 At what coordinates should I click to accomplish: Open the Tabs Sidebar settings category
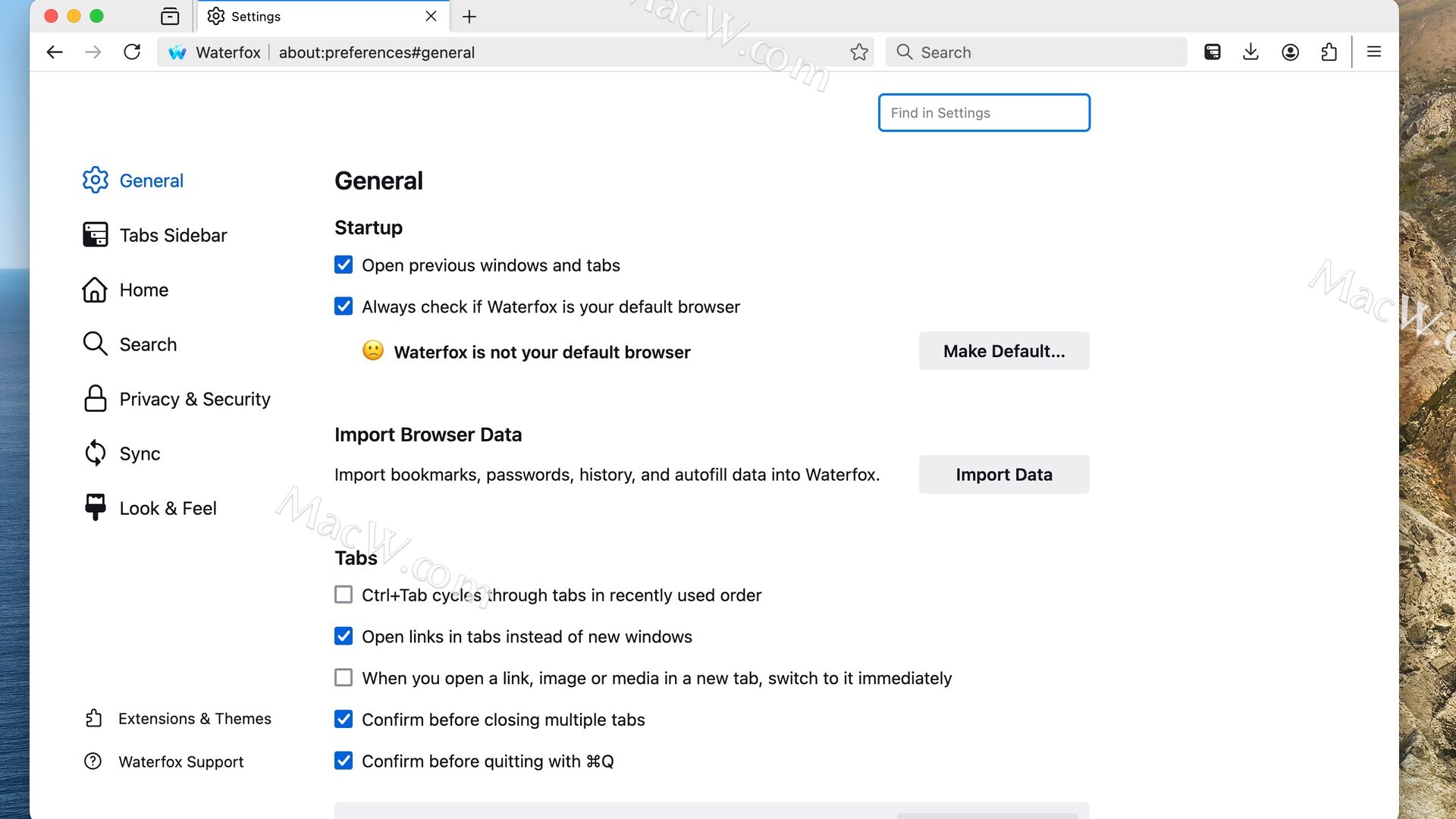(x=173, y=235)
